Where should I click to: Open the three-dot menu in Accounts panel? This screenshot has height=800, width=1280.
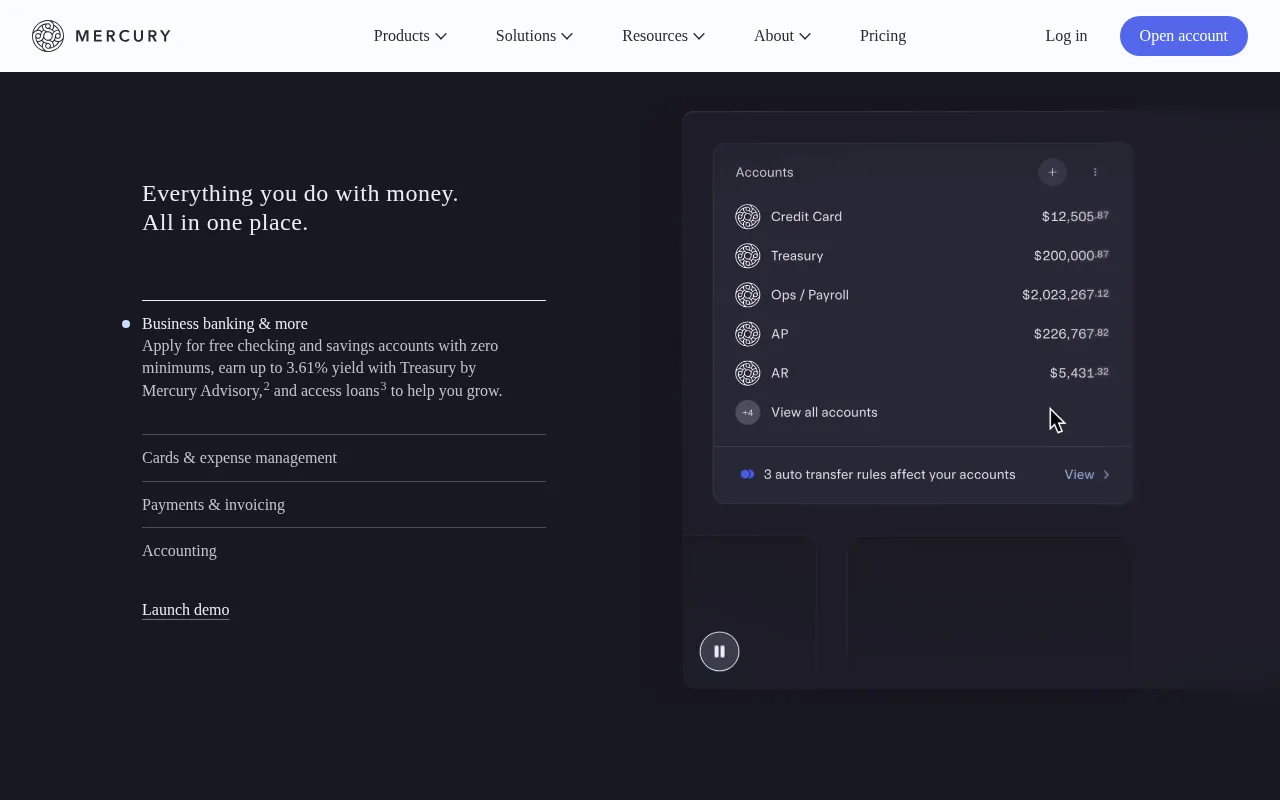pos(1095,172)
